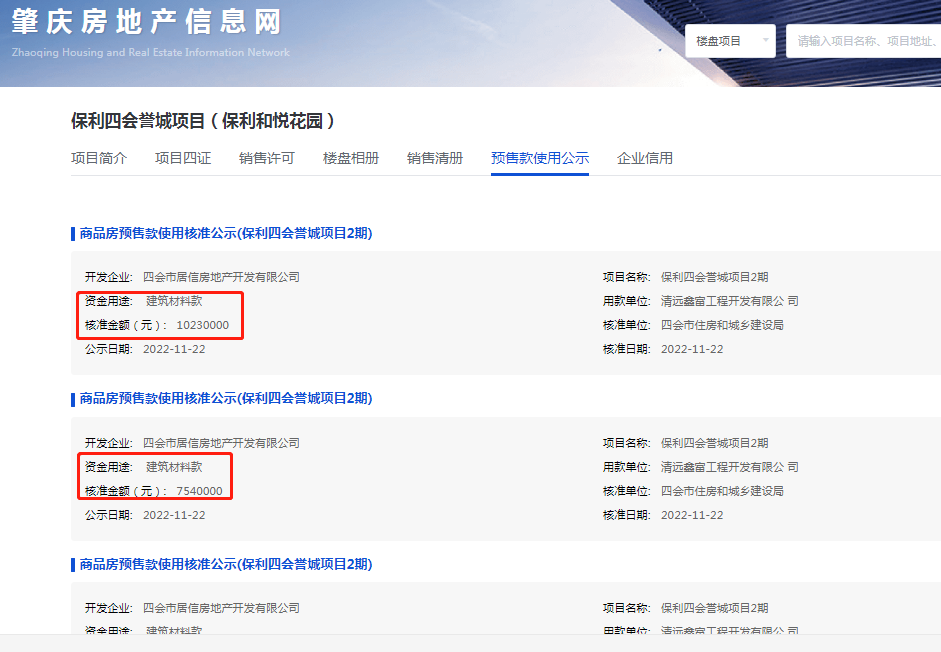Expand the 楼盘项目 search category dropdown
Image resolution: width=941 pixels, height=652 pixels.
(730, 41)
